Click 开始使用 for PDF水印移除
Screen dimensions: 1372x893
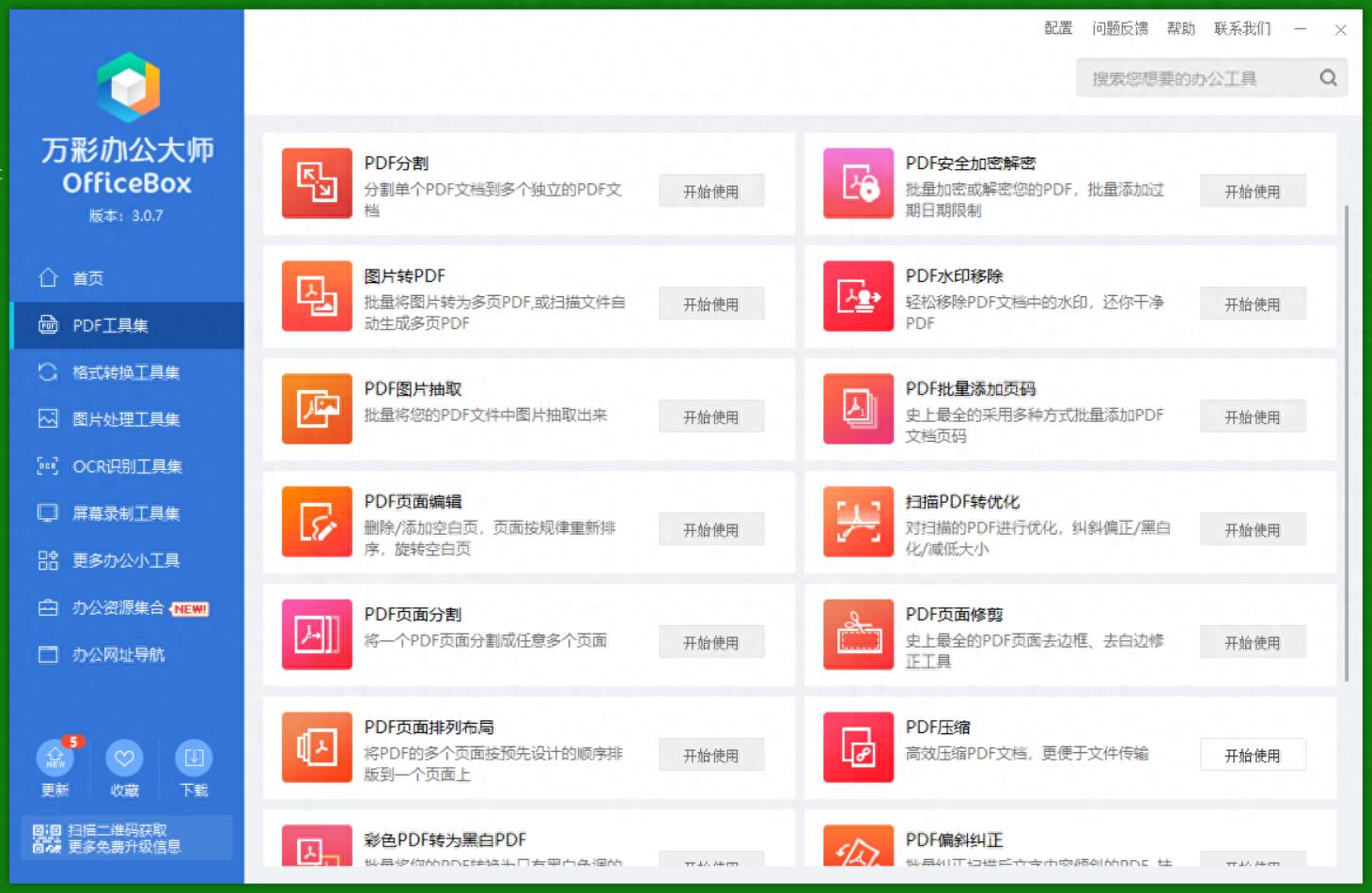(x=1253, y=304)
